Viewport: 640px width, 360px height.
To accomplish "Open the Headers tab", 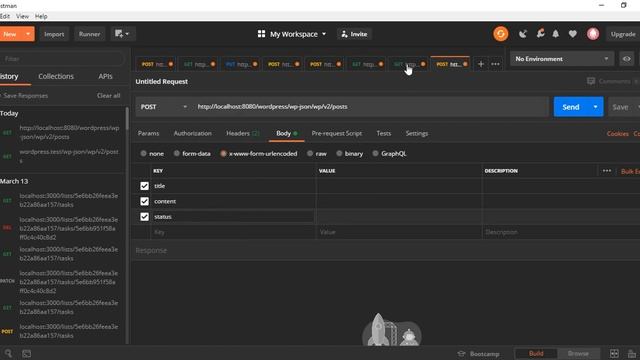I will pos(243,133).
